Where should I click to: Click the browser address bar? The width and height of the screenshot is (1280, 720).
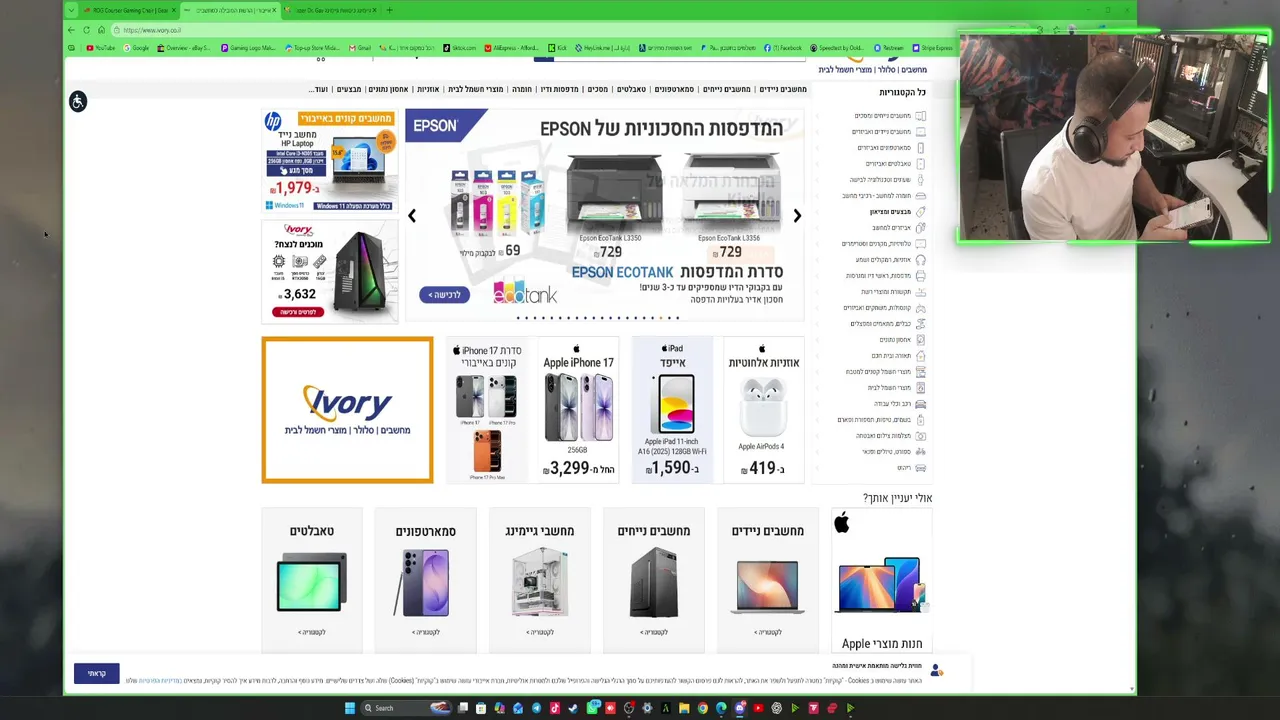[560, 30]
